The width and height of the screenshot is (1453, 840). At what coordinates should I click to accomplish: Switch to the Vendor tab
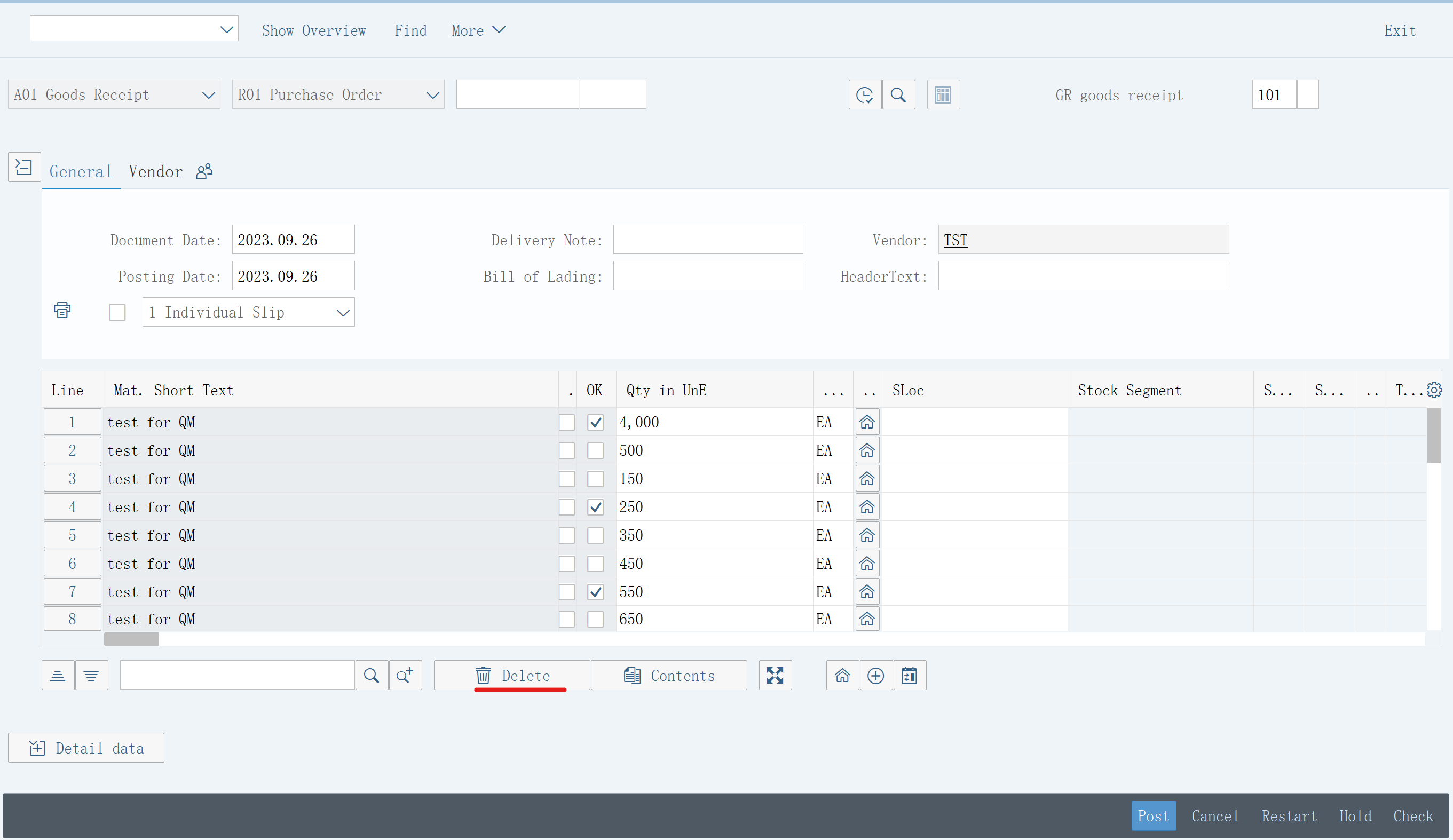click(x=155, y=171)
